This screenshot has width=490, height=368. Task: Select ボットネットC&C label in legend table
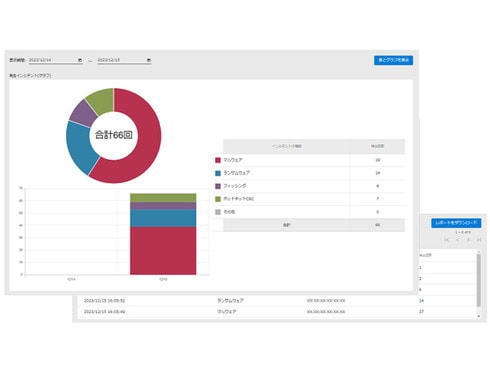(x=239, y=199)
